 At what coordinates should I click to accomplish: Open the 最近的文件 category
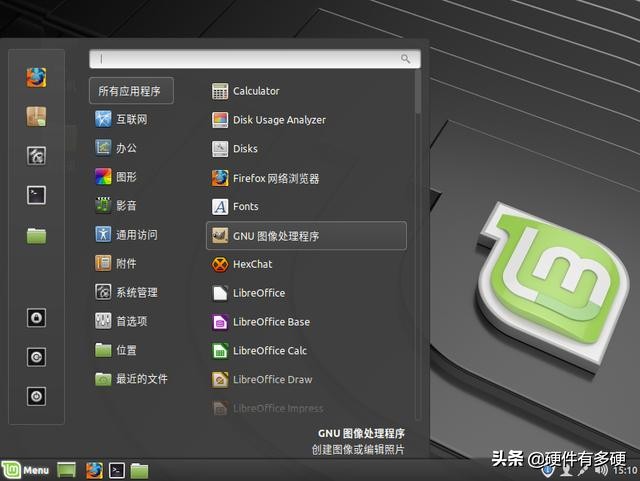click(x=131, y=379)
